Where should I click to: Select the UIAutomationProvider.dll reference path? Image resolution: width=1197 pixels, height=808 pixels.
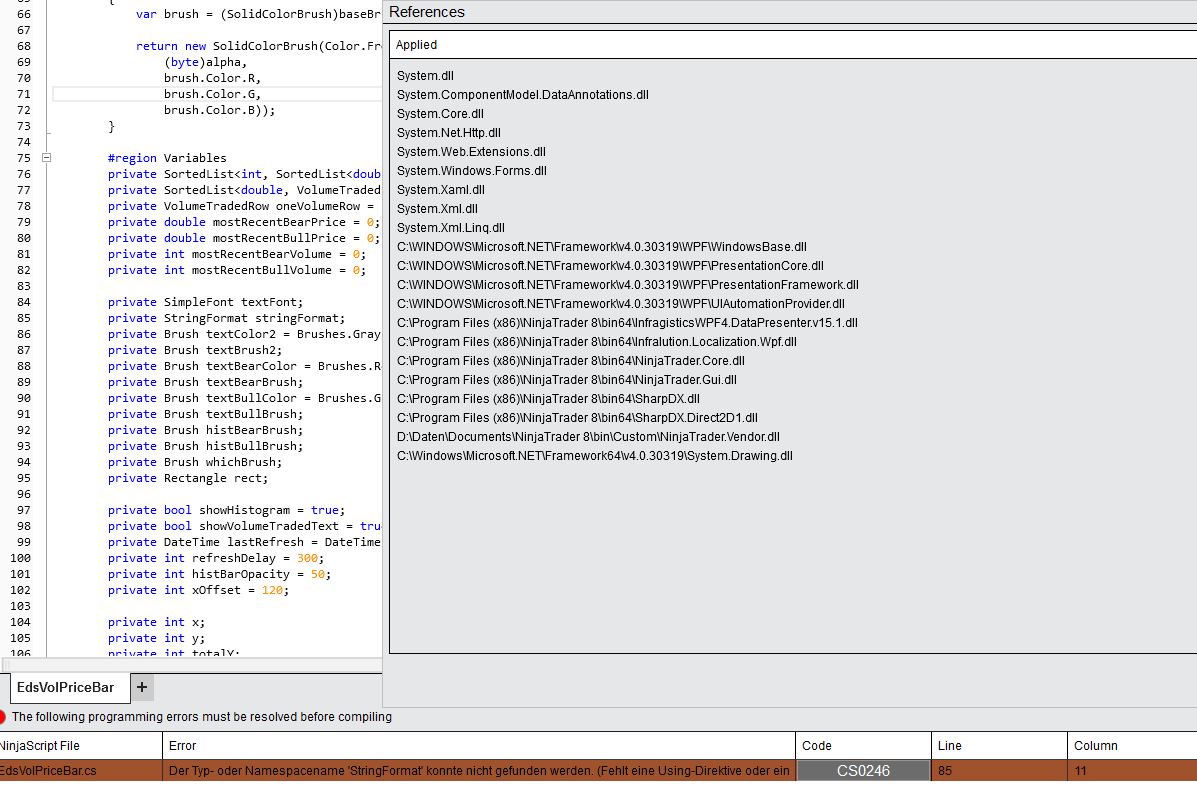[621, 304]
